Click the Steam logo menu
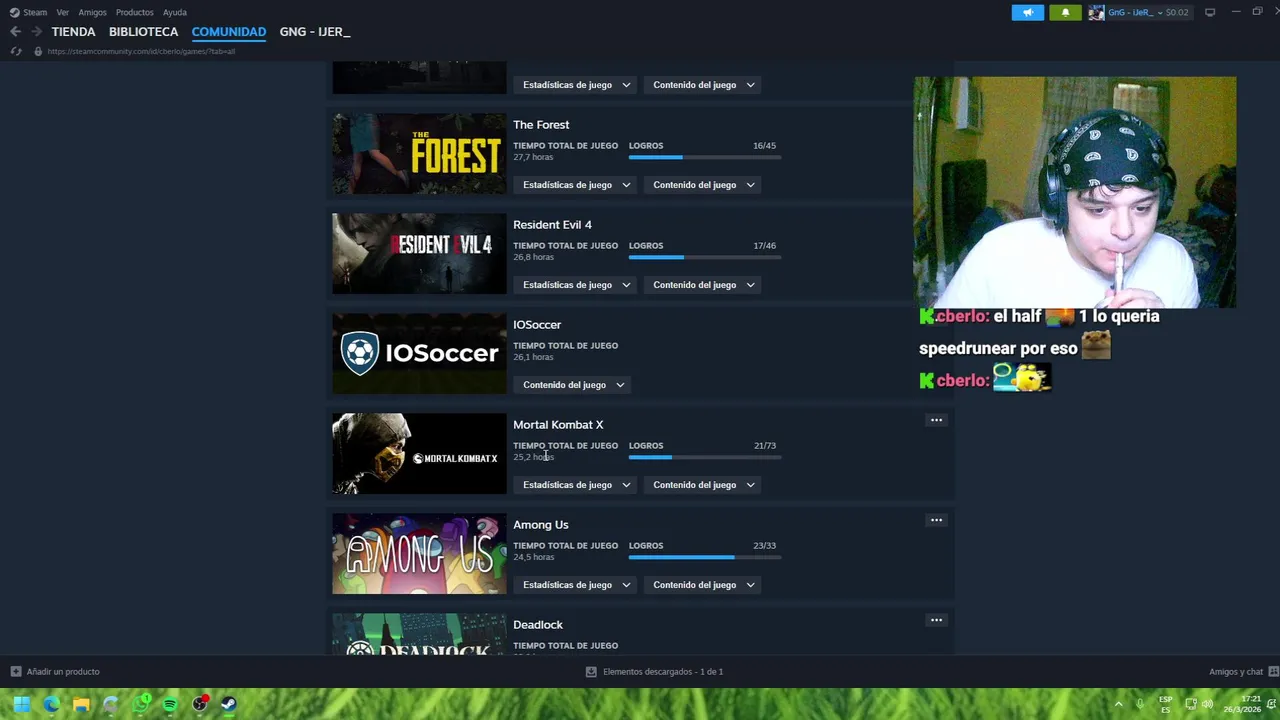 28,12
